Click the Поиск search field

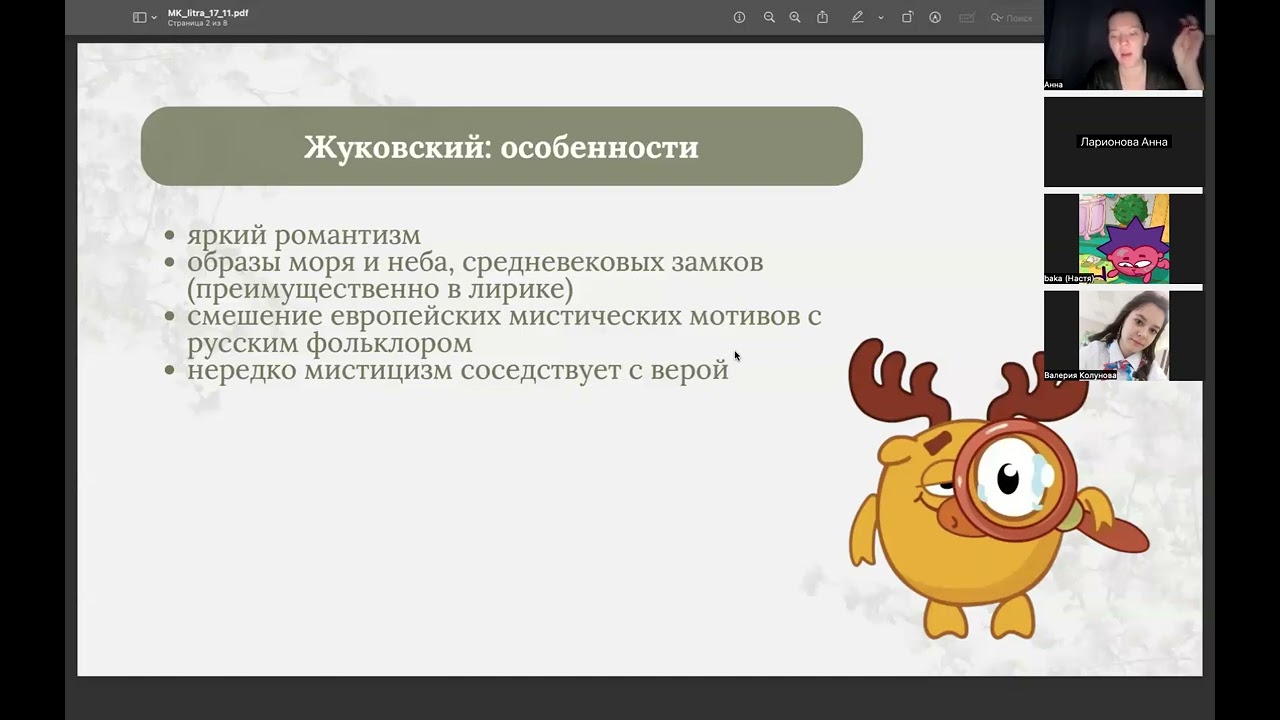click(1012, 18)
